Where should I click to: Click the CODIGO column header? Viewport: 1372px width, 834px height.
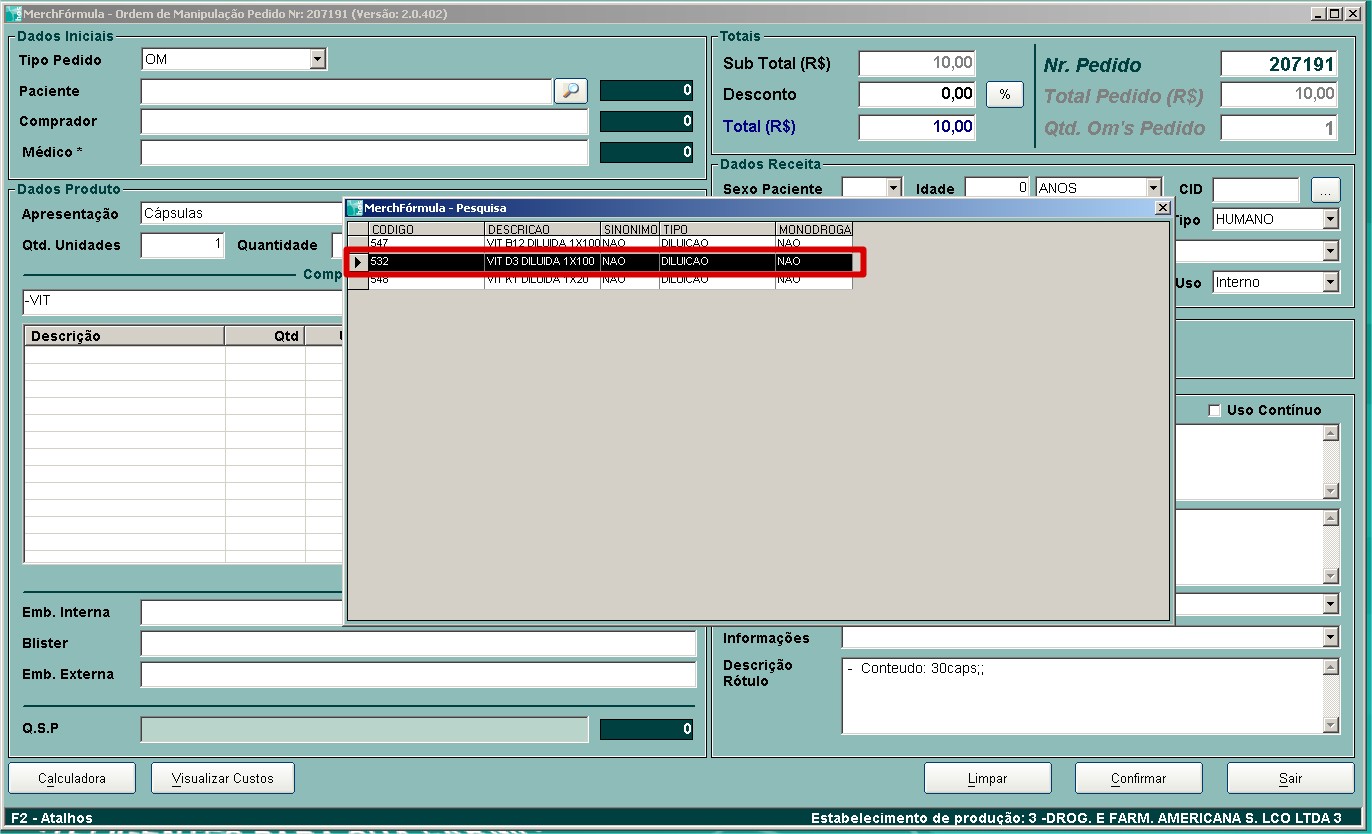425,230
